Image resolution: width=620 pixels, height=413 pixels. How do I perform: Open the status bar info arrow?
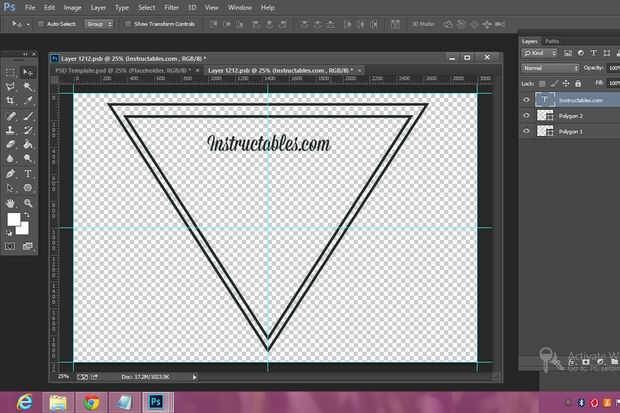194,377
